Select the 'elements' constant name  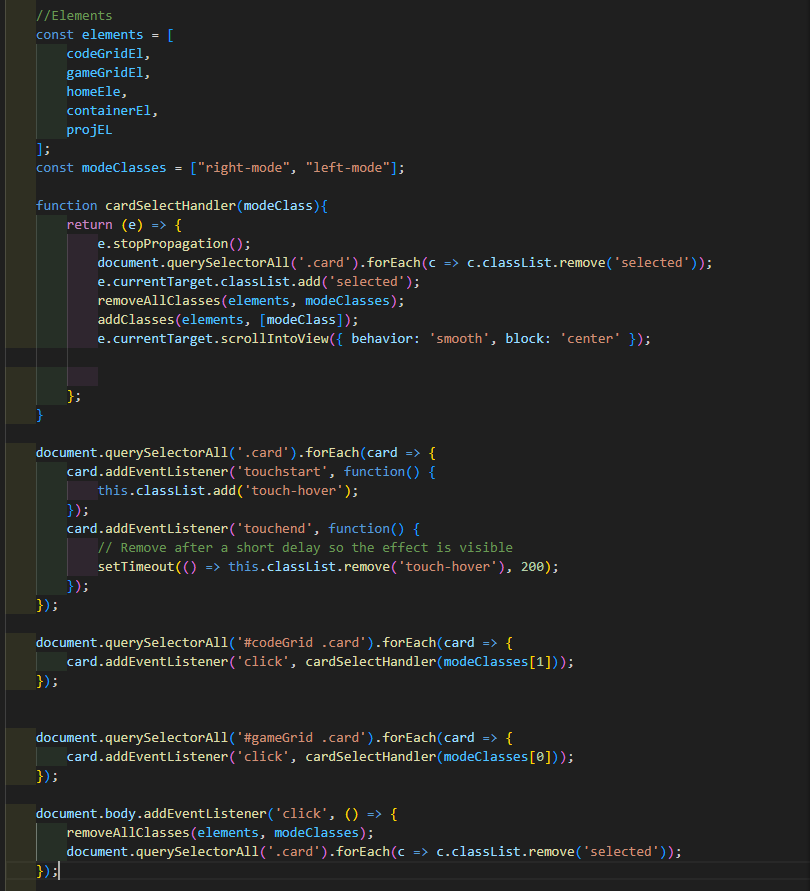point(113,35)
